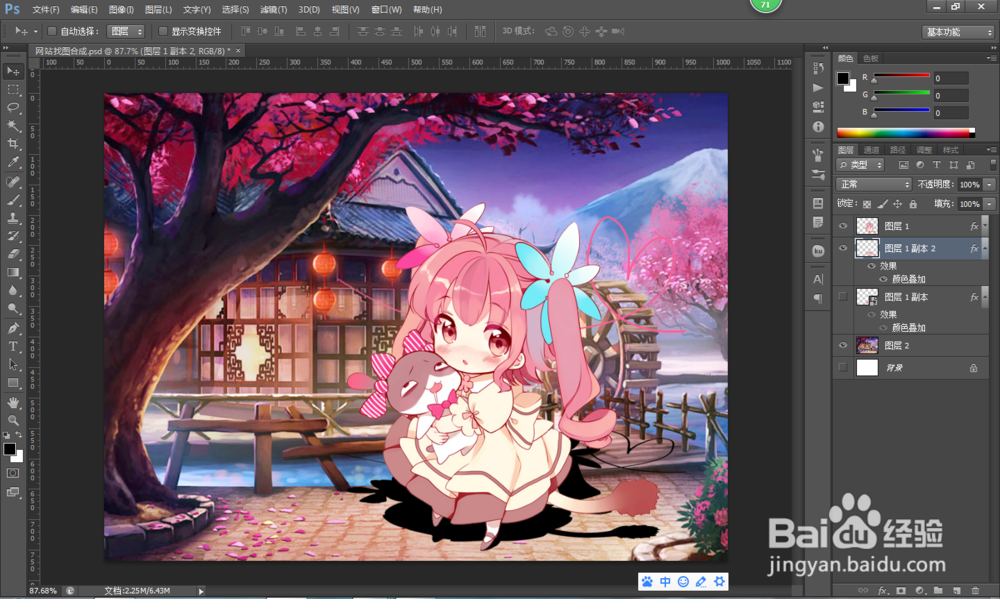Select the Eraser tool
The image size is (1000, 599).
tap(13, 254)
